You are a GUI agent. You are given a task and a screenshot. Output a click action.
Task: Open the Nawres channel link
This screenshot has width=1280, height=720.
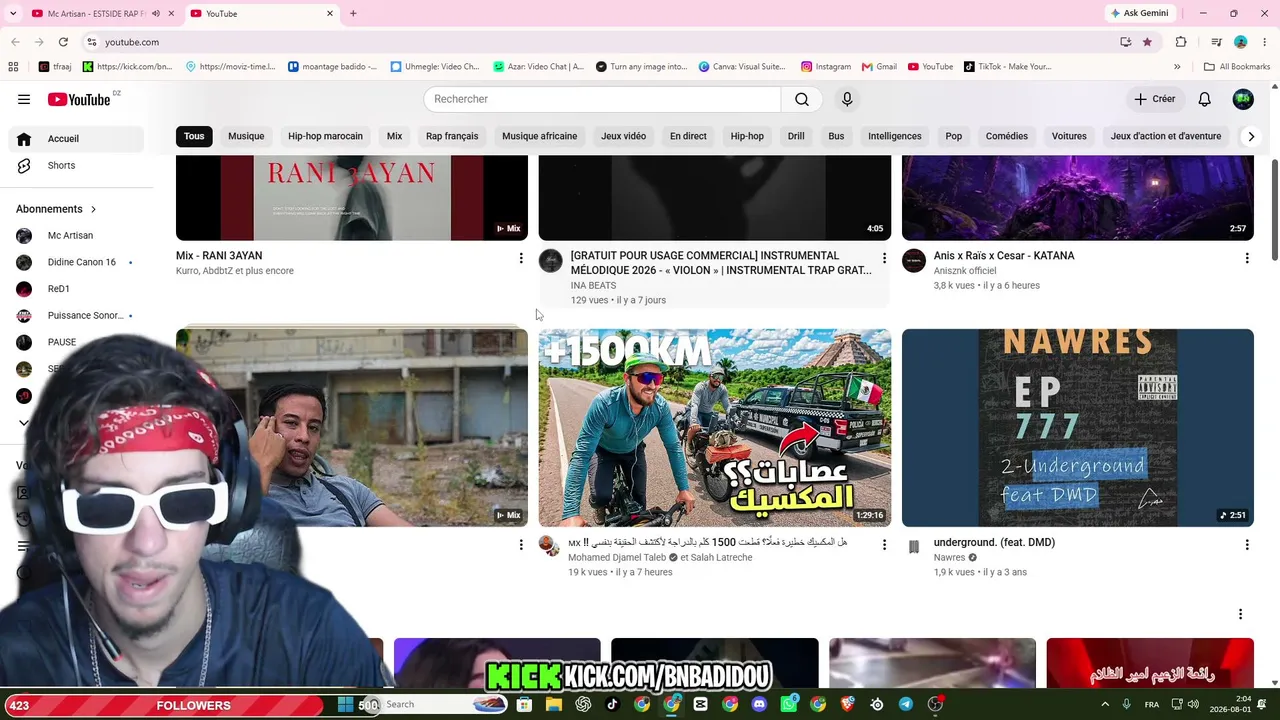coord(950,558)
